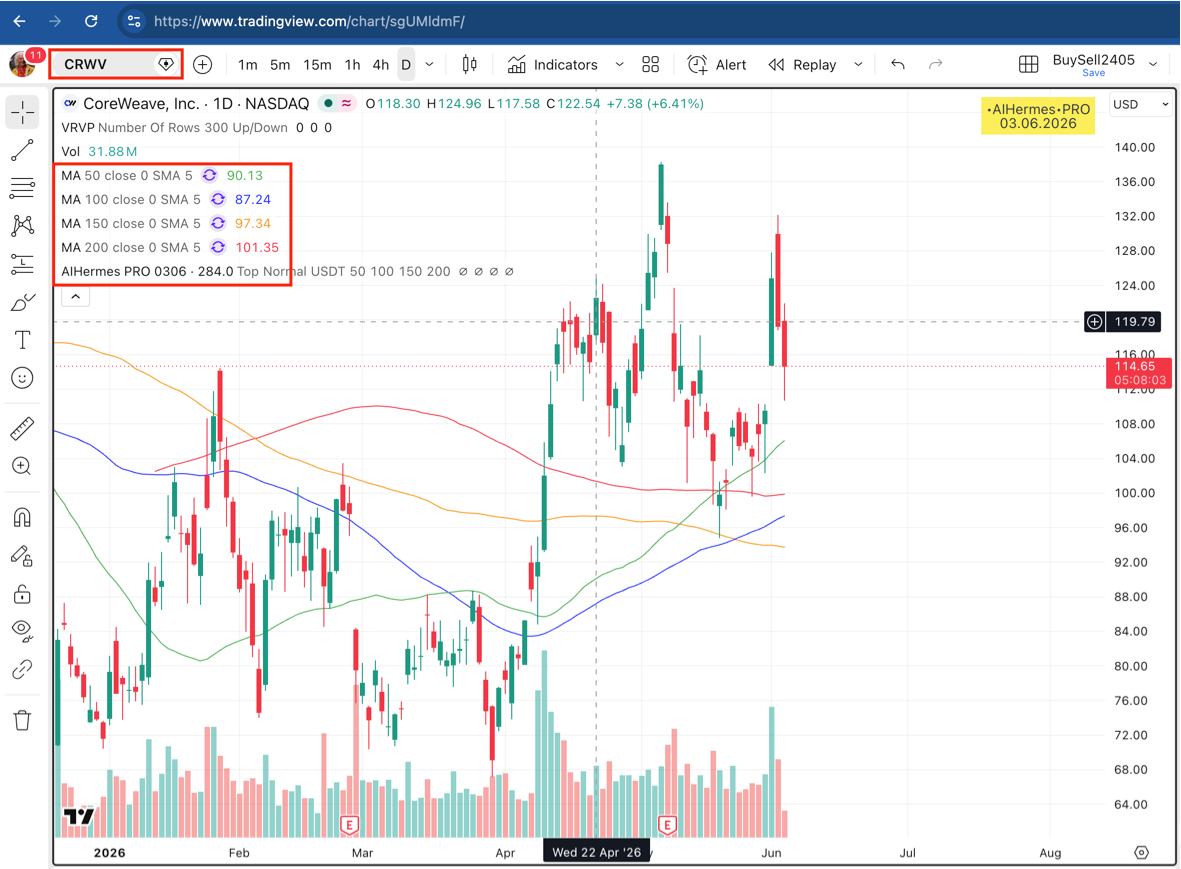This screenshot has height=869, width=1181.
Task: Expand the dropdown next to Replay
Action: [x=858, y=65]
